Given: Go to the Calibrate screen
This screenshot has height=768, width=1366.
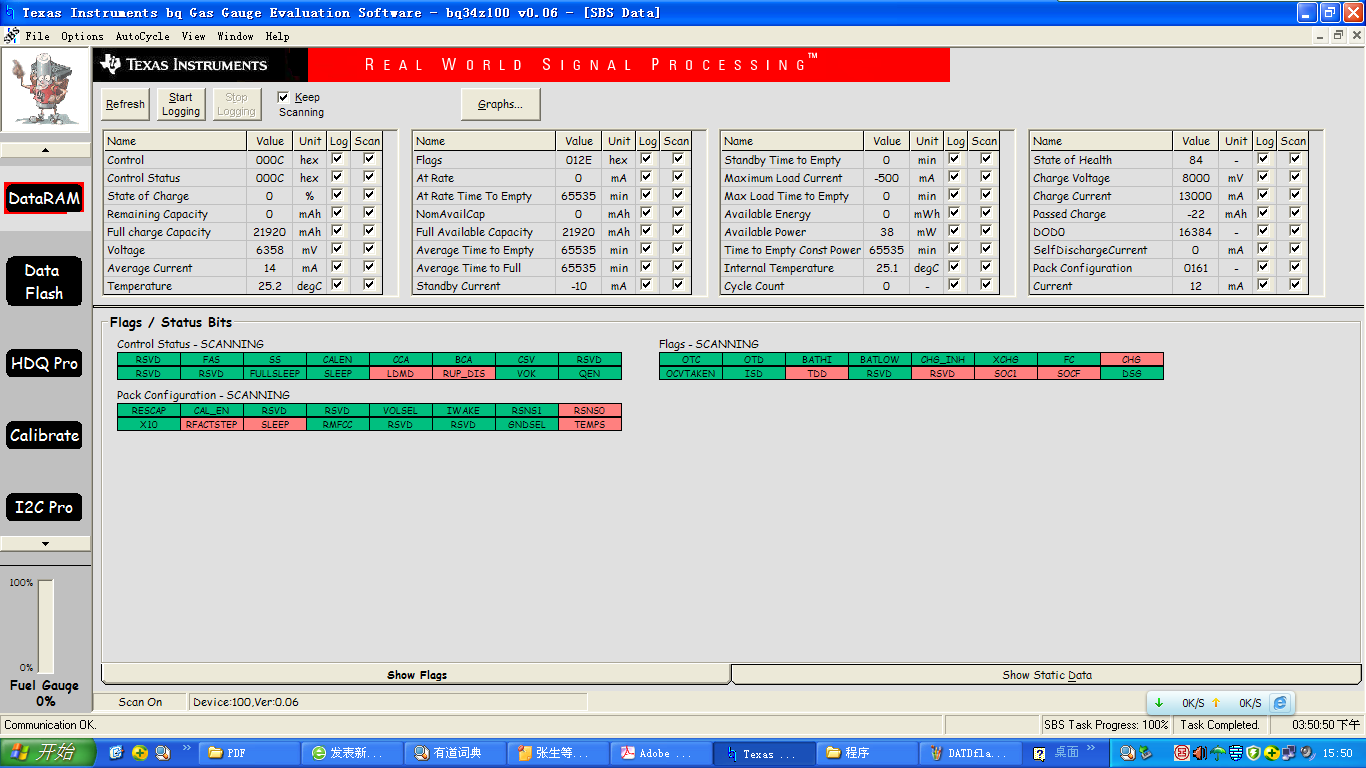Looking at the screenshot, I should pyautogui.click(x=44, y=435).
